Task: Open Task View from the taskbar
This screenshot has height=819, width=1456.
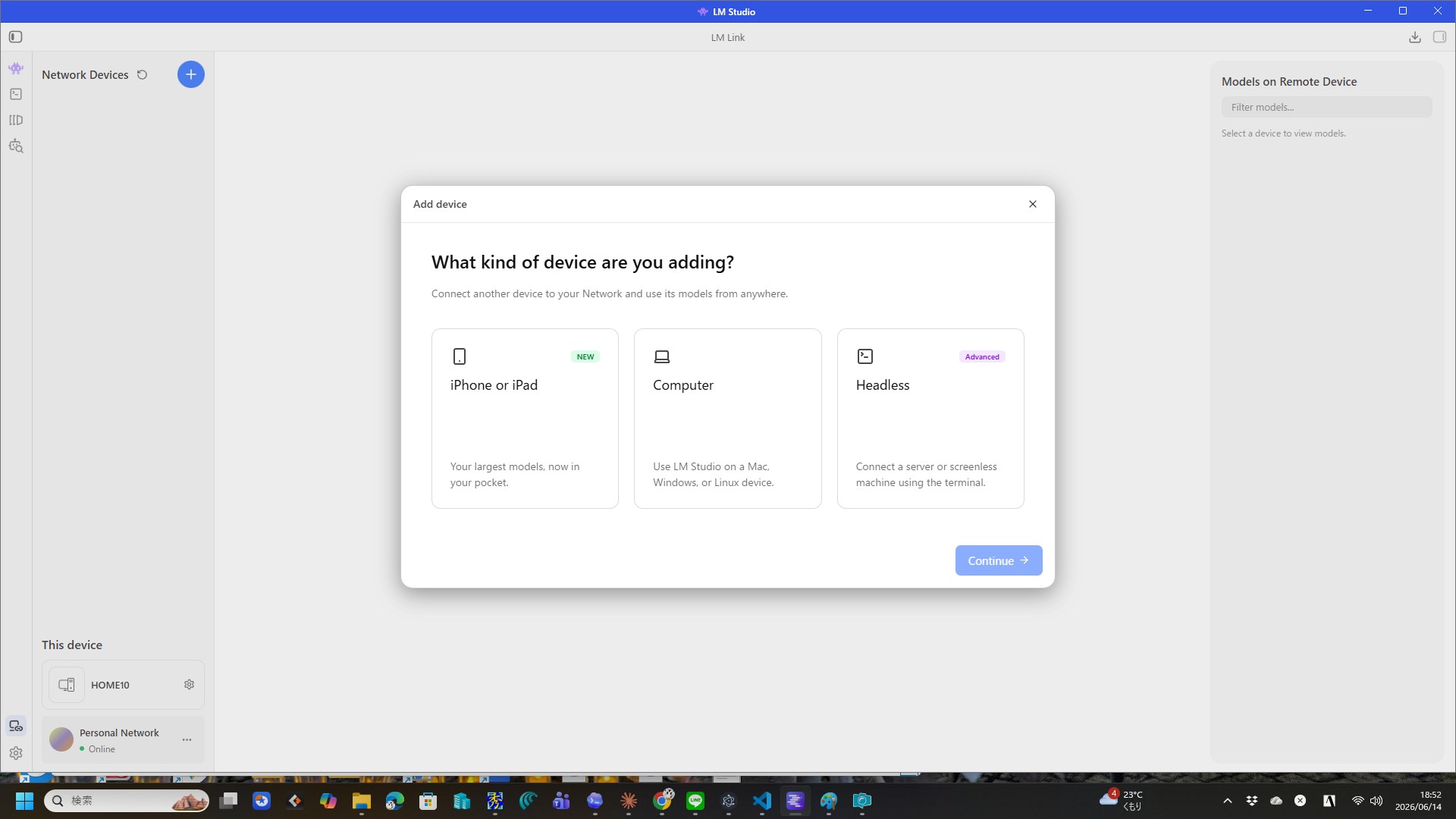Action: pyautogui.click(x=228, y=801)
